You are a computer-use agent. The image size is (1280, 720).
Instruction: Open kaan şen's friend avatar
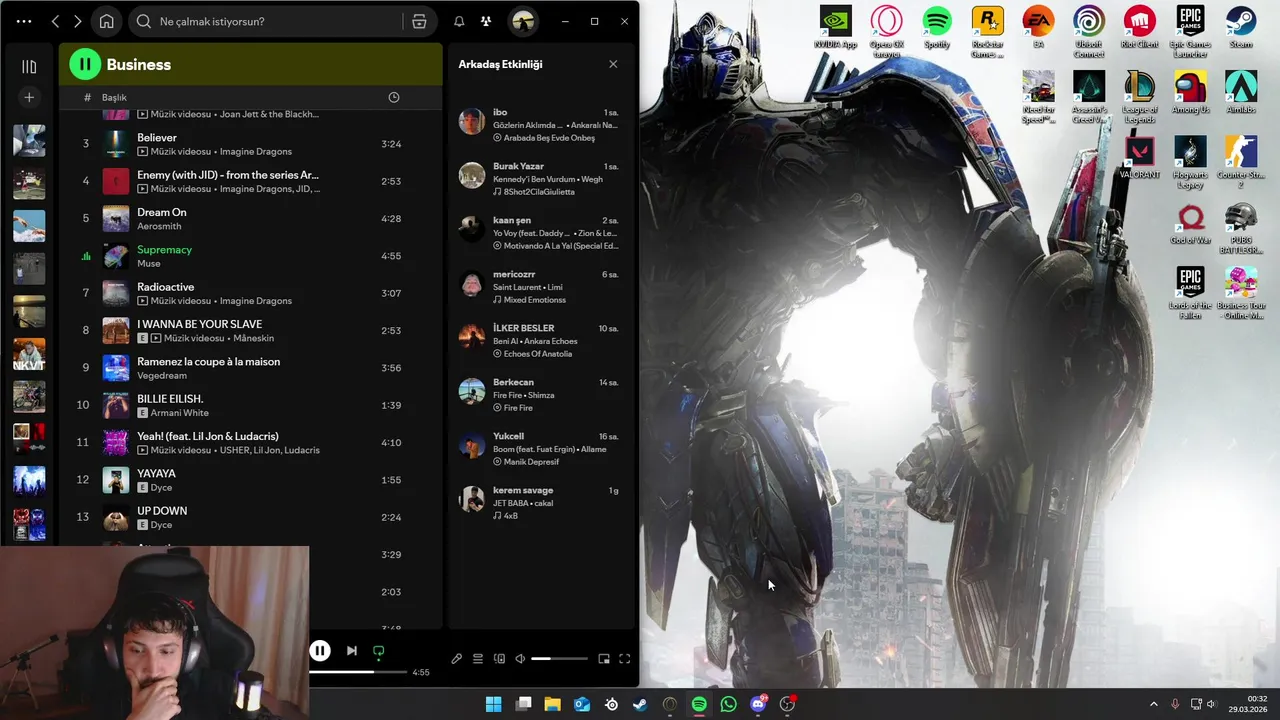click(472, 229)
